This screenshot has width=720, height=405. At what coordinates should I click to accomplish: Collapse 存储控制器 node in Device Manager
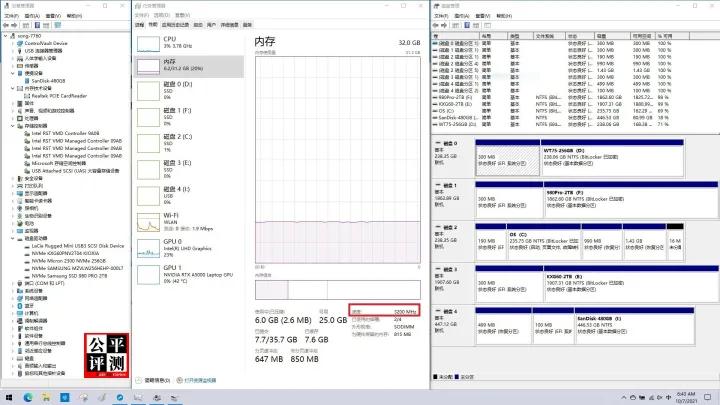click(13, 126)
